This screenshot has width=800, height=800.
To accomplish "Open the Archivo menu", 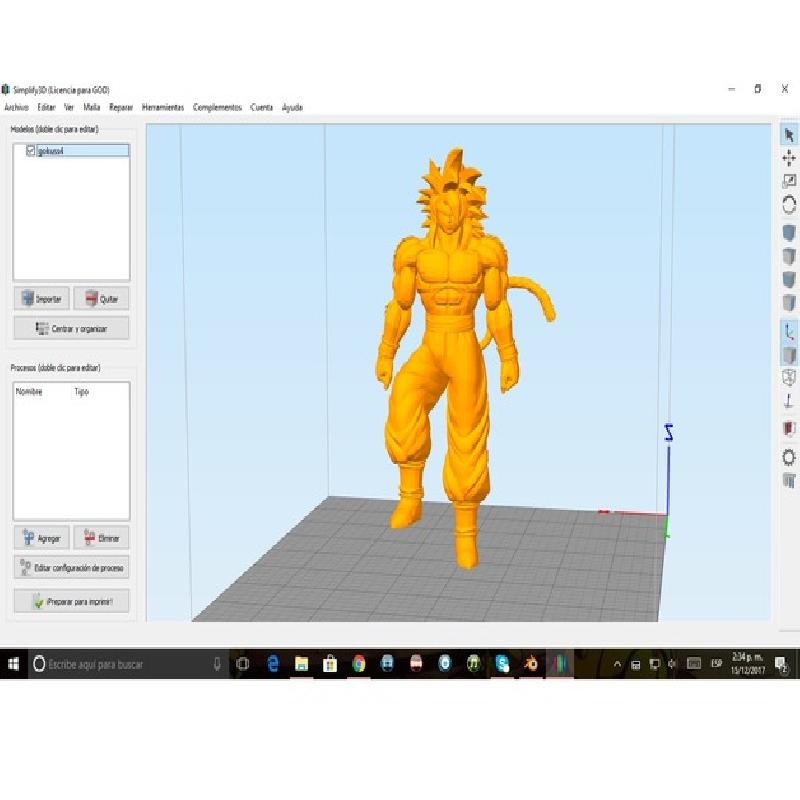I will tap(16, 107).
